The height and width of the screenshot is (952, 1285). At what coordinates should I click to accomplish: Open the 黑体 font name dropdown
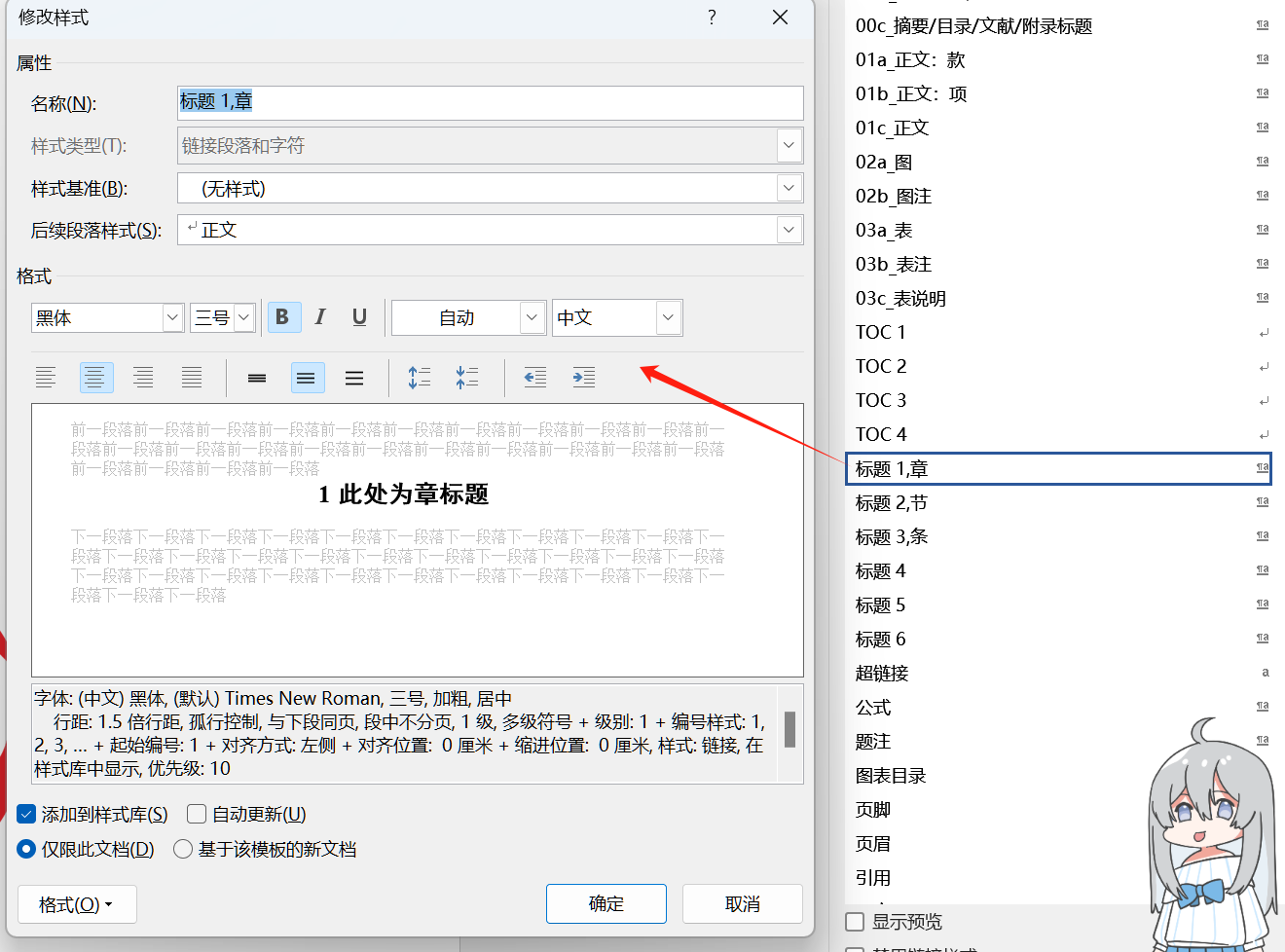click(172, 317)
